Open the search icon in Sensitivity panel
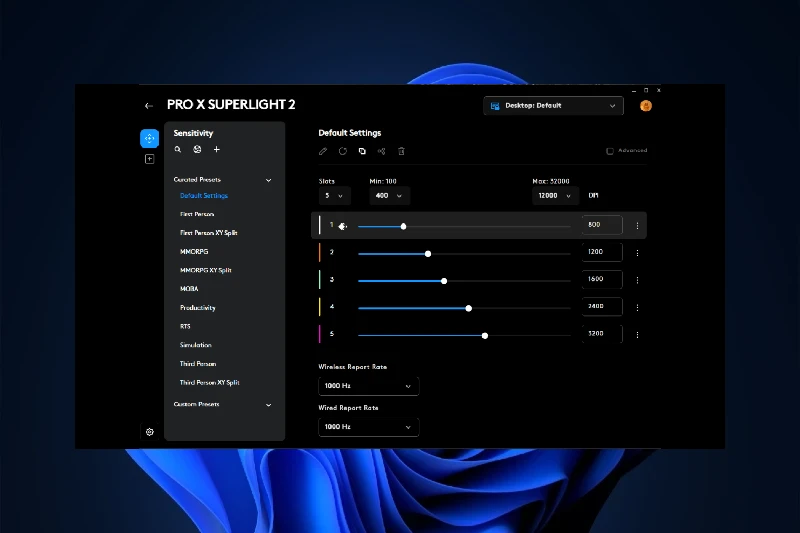The height and width of the screenshot is (533, 800). coord(178,150)
